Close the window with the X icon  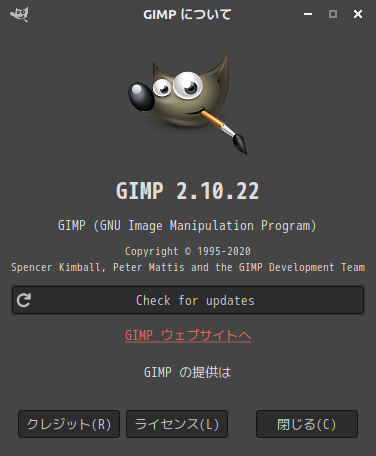[358, 14]
